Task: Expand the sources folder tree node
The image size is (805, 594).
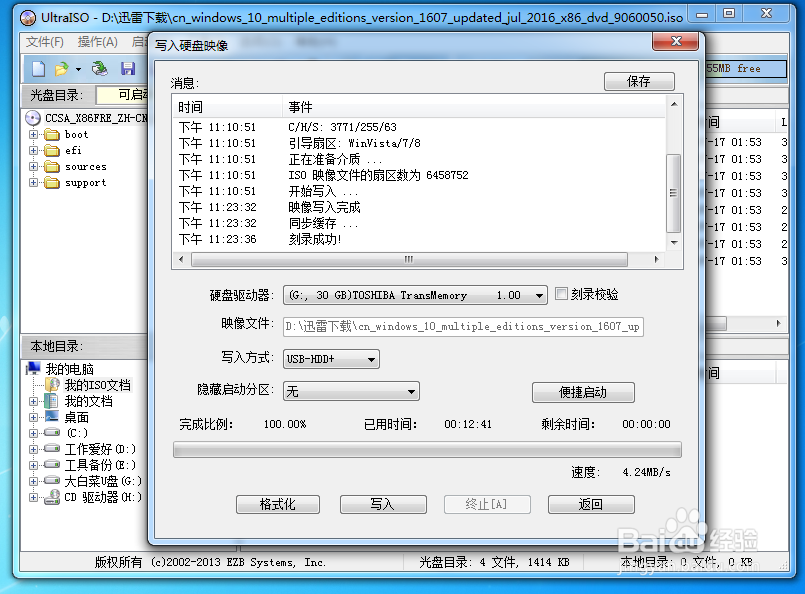Action: pos(33,166)
